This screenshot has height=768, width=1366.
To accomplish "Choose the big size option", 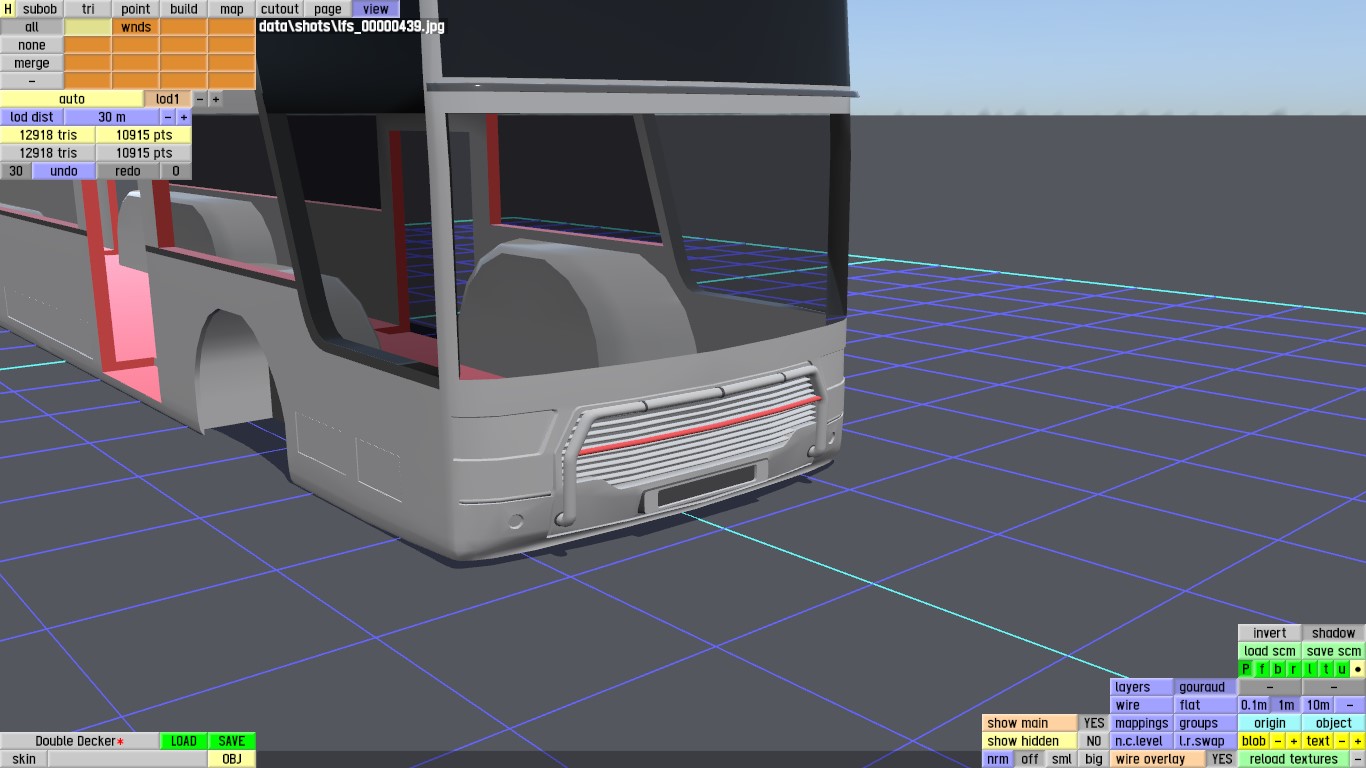I will click(1094, 759).
